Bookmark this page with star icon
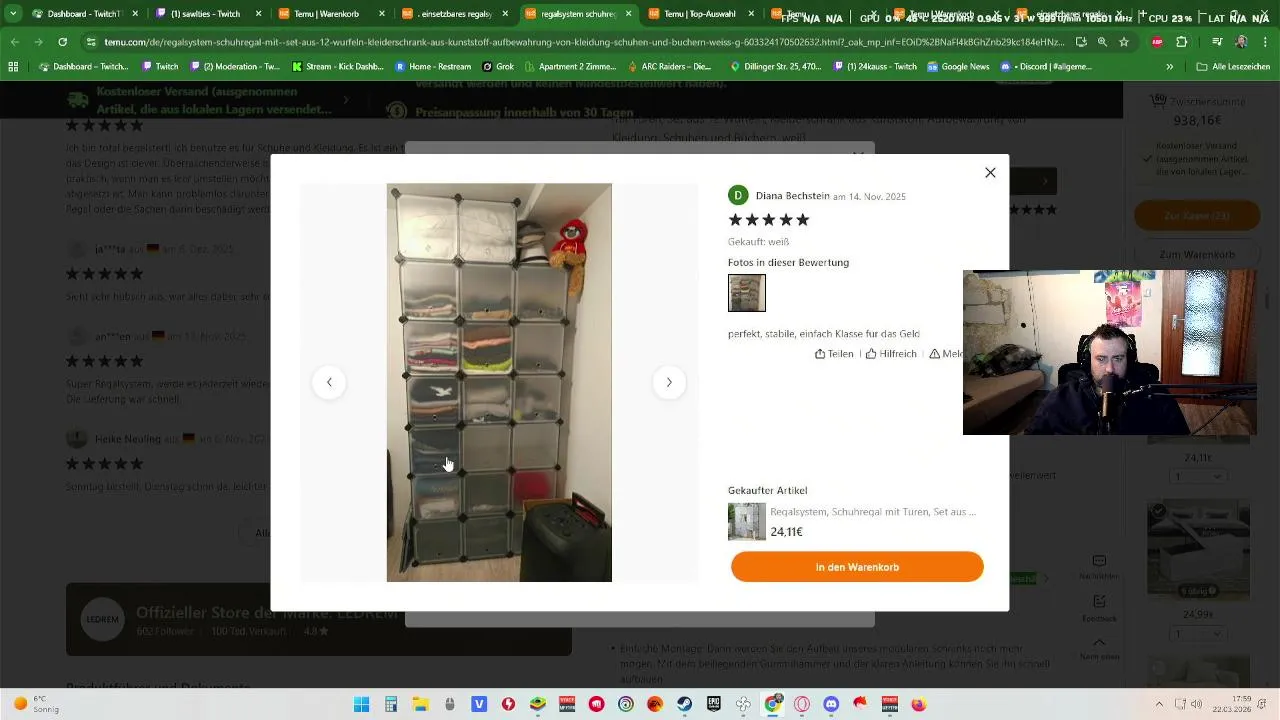 click(1124, 42)
